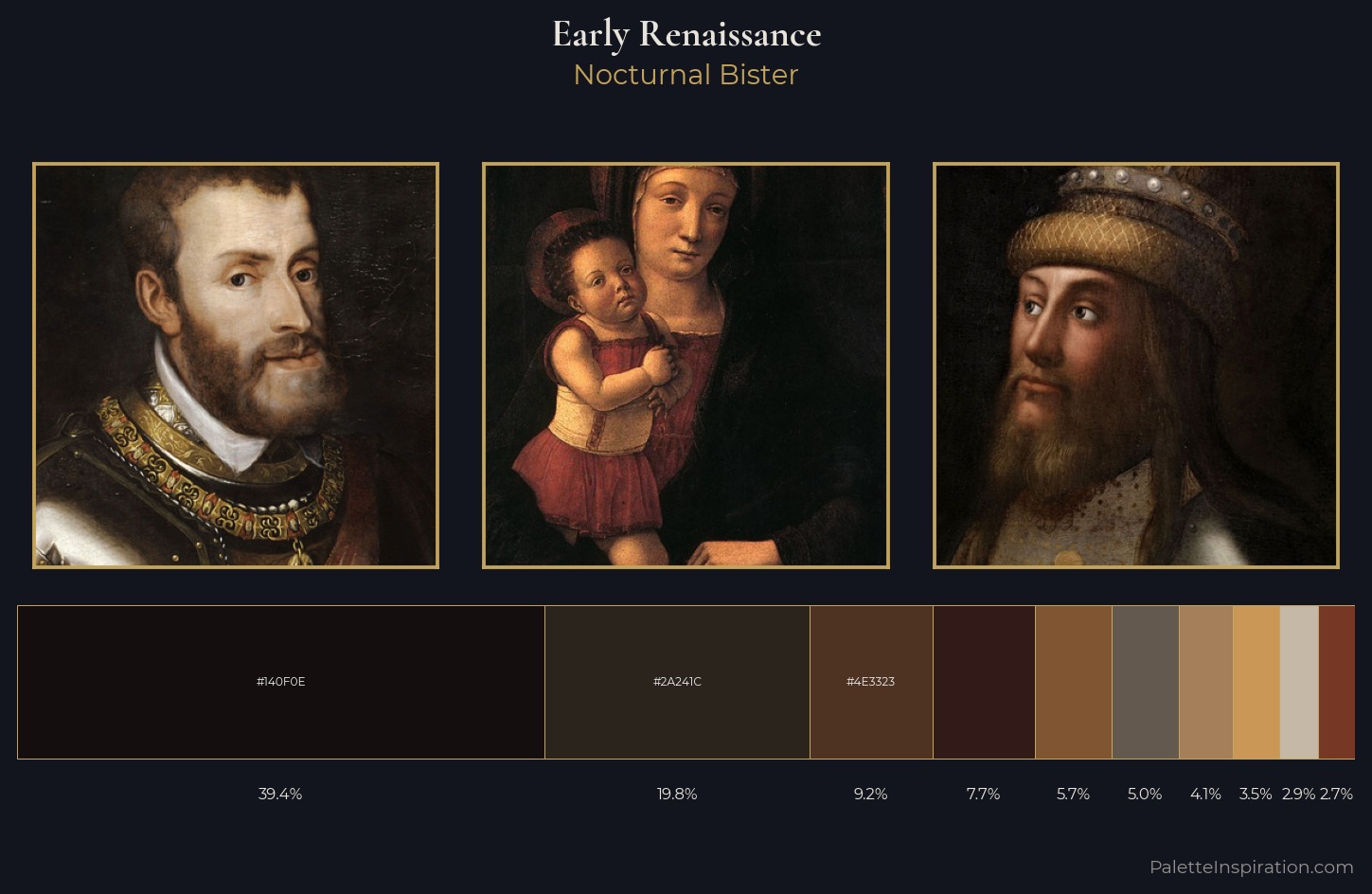The width and height of the screenshot is (1372, 894).
Task: Select the golden ochre swatch above 3.5%
Action: 1256,682
